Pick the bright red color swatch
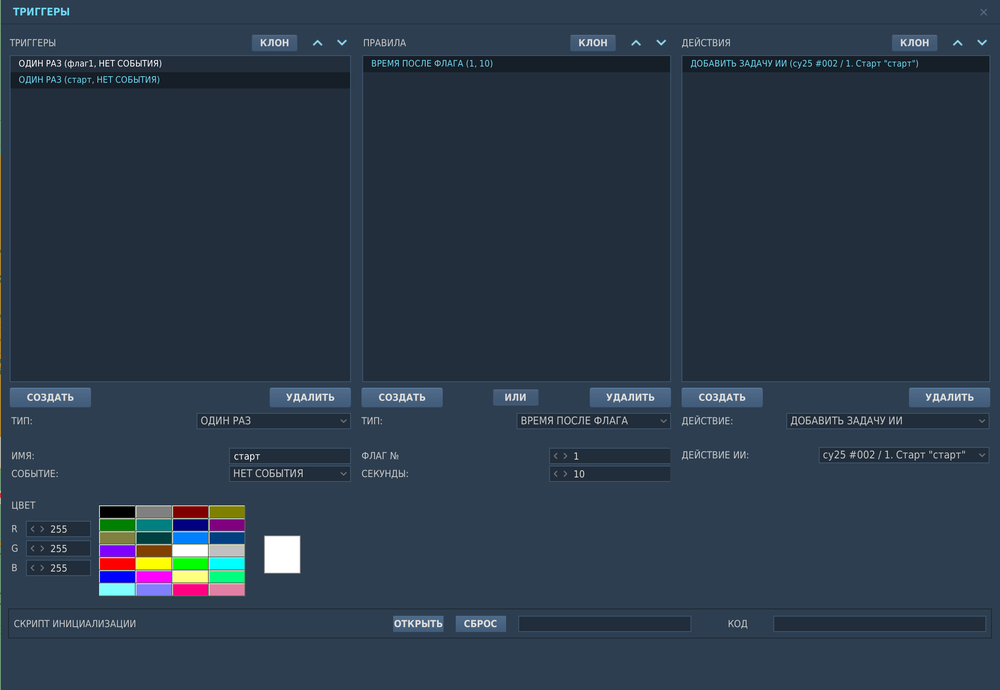 [117, 564]
